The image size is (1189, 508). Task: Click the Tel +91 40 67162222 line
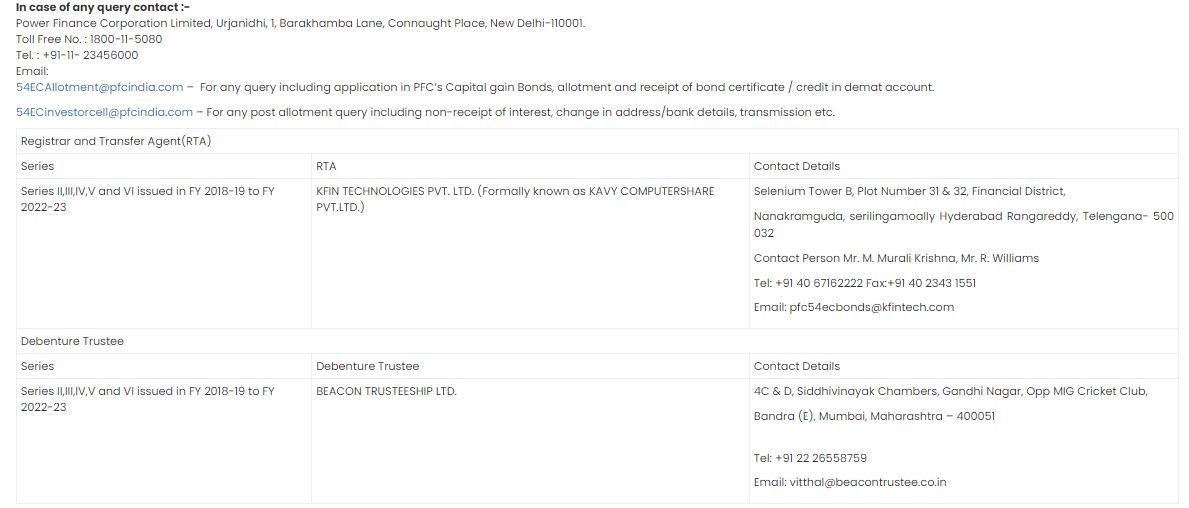click(864, 283)
